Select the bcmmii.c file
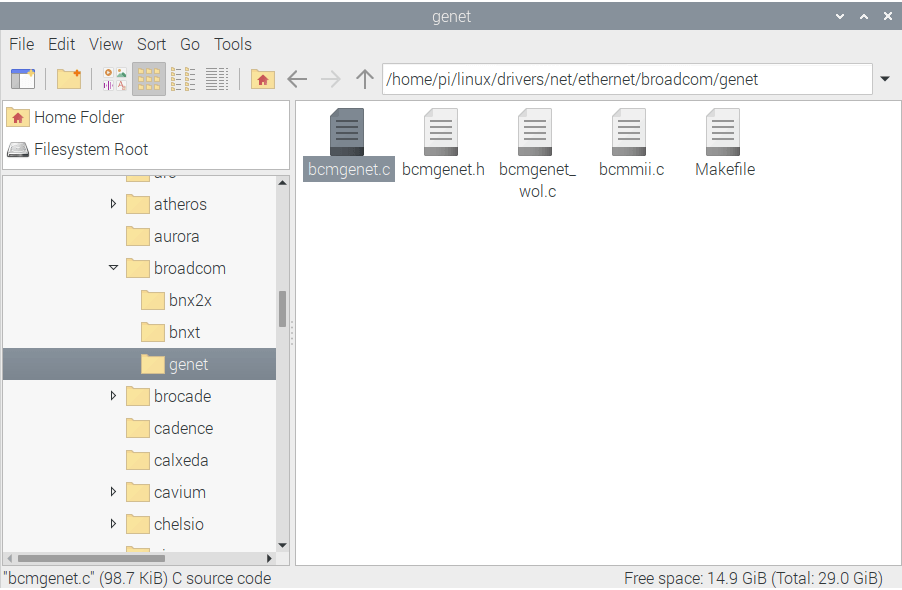 (x=630, y=133)
